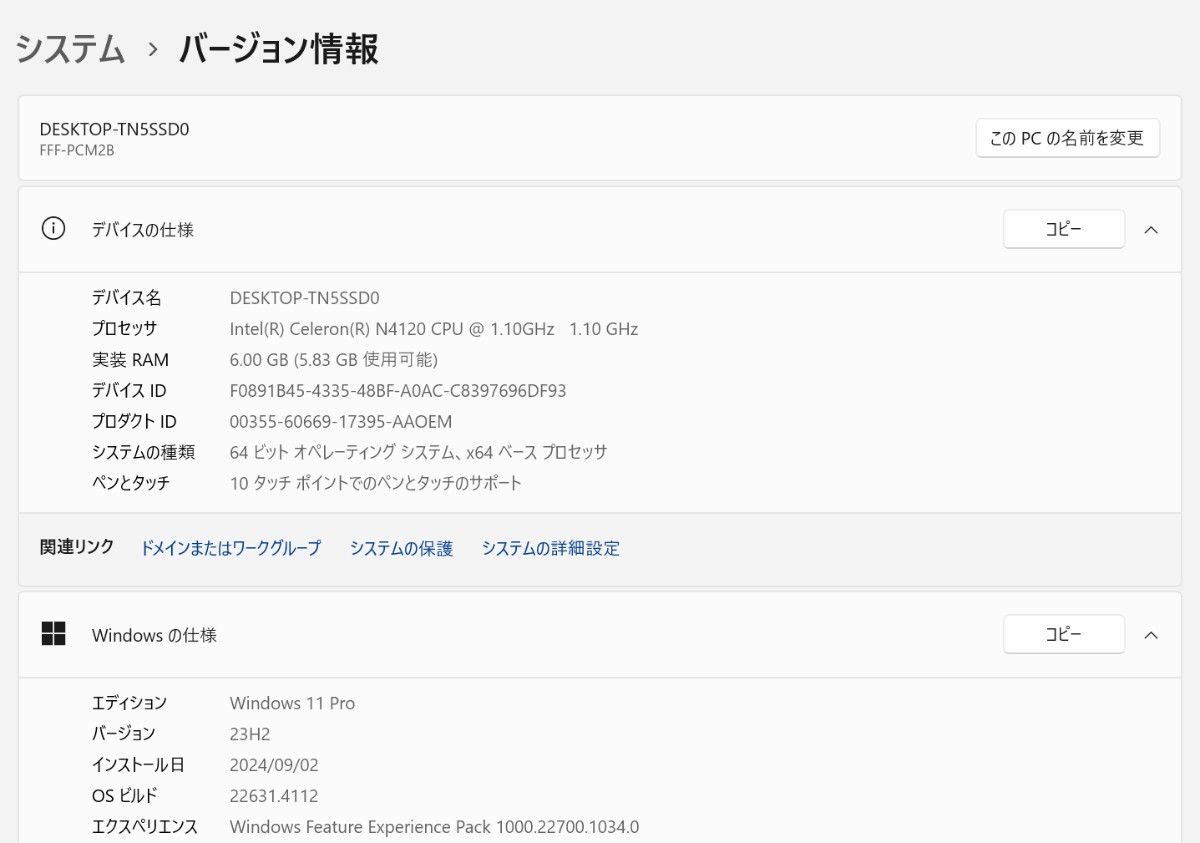Open ドメインまたはワークグループ link

click(231, 548)
